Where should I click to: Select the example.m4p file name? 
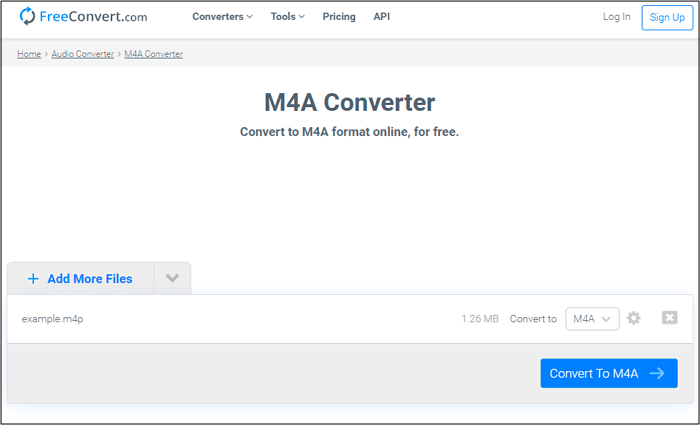51,319
